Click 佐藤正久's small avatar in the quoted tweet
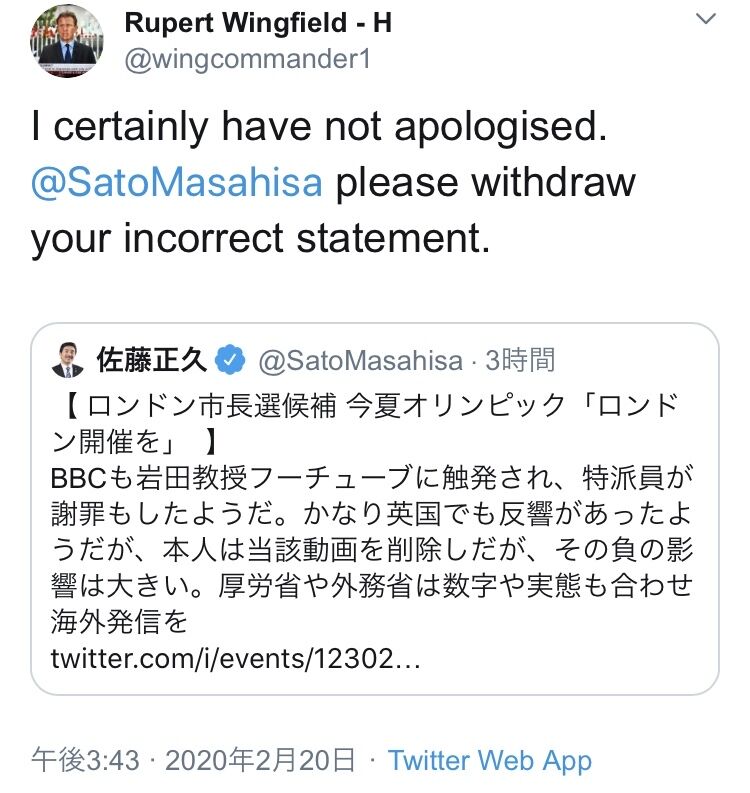 (x=68, y=362)
